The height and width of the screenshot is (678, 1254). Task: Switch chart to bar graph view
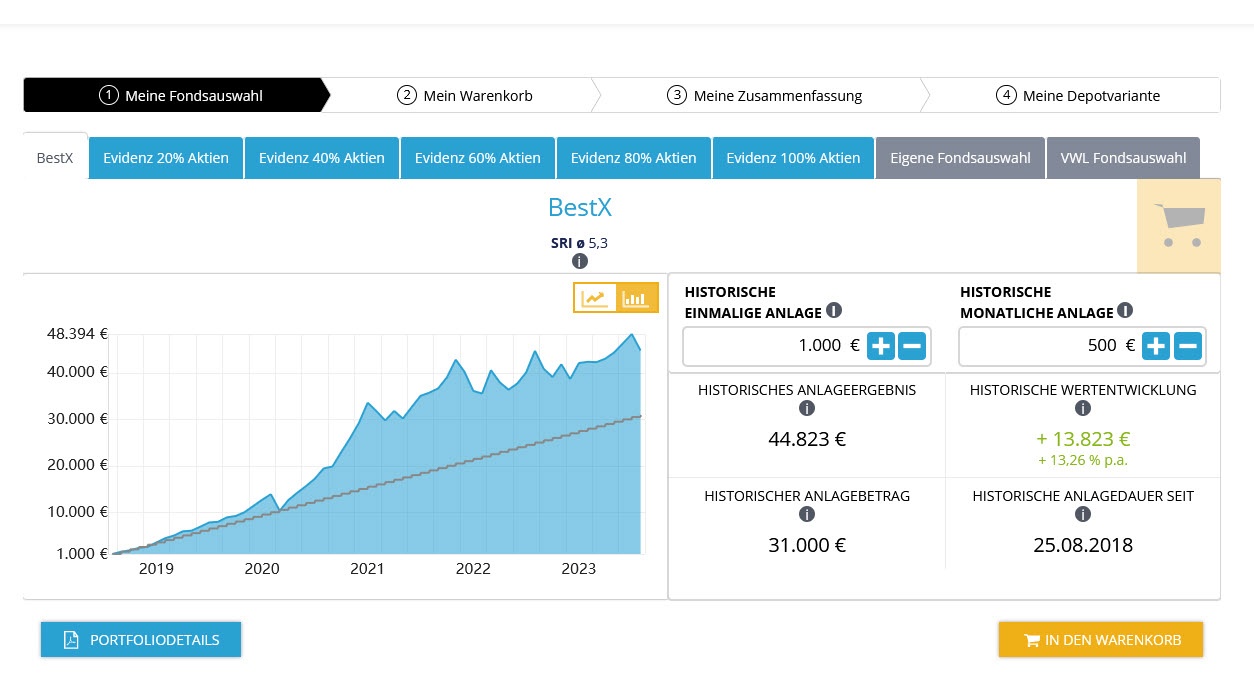pyautogui.click(x=636, y=298)
